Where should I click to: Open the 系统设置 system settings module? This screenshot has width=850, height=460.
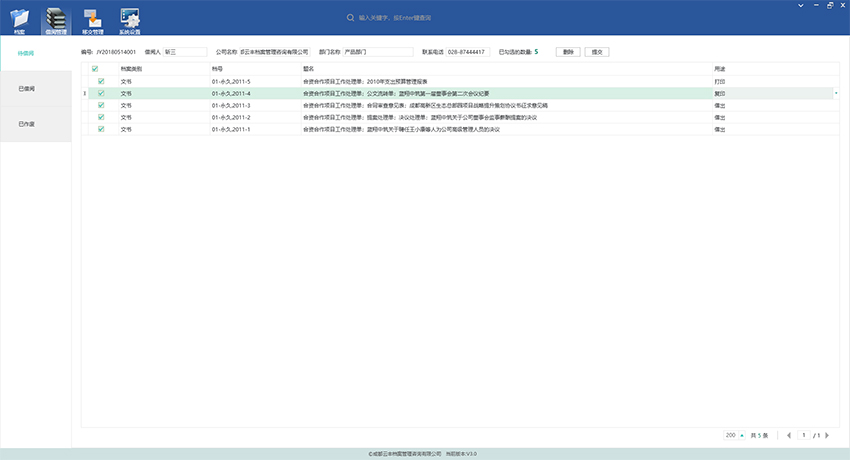[130, 21]
